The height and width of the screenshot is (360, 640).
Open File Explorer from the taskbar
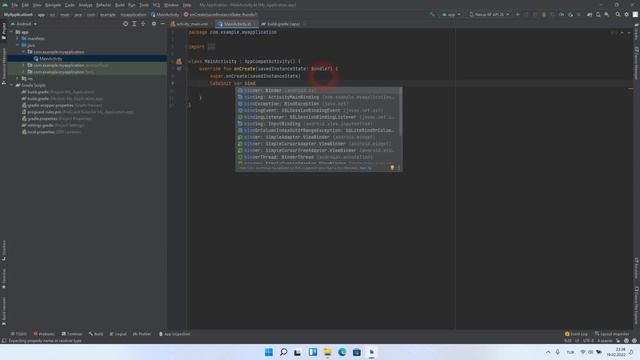[x=327, y=352]
